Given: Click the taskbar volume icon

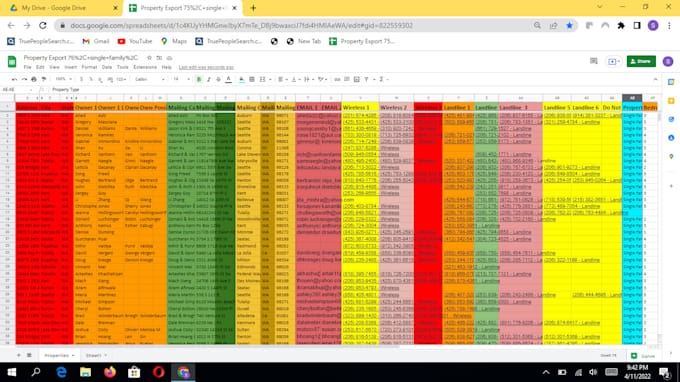Looking at the screenshot, I should 593,372.
